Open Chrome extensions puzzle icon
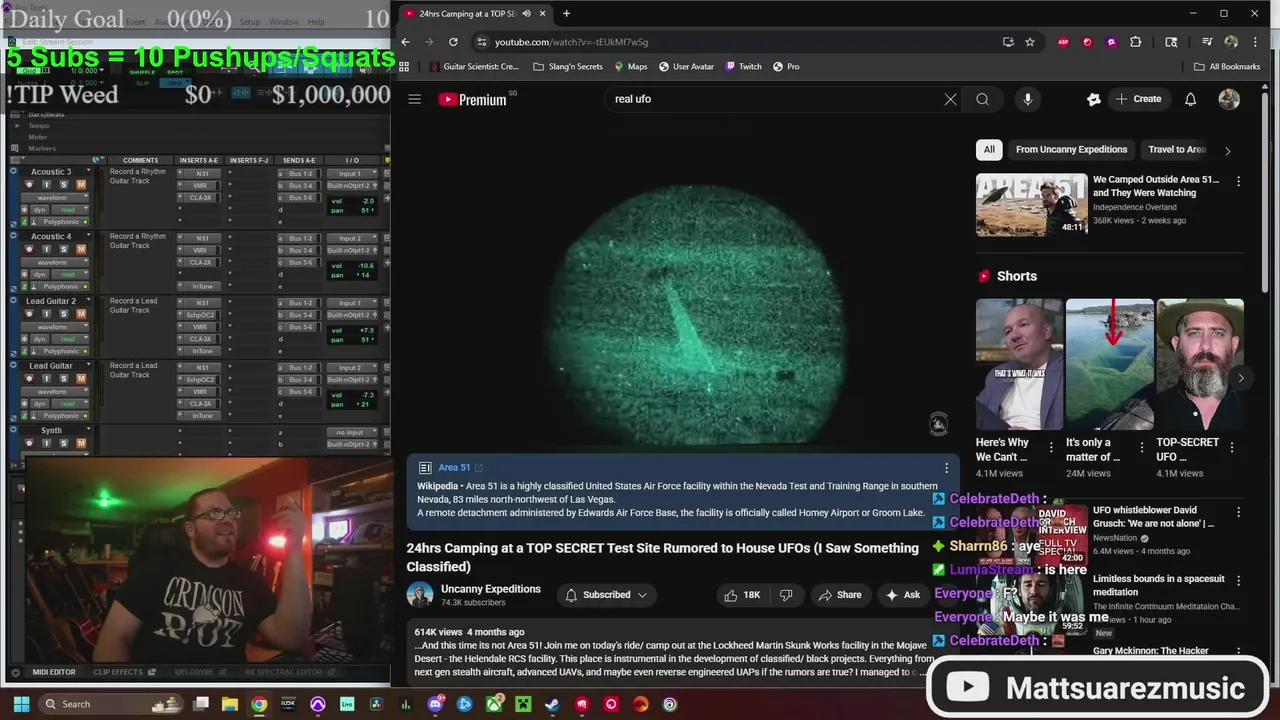1280x720 pixels. point(1135,42)
